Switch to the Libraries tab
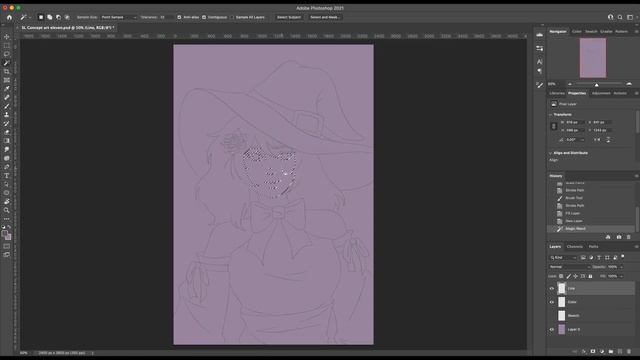The image size is (640, 360). [557, 93]
